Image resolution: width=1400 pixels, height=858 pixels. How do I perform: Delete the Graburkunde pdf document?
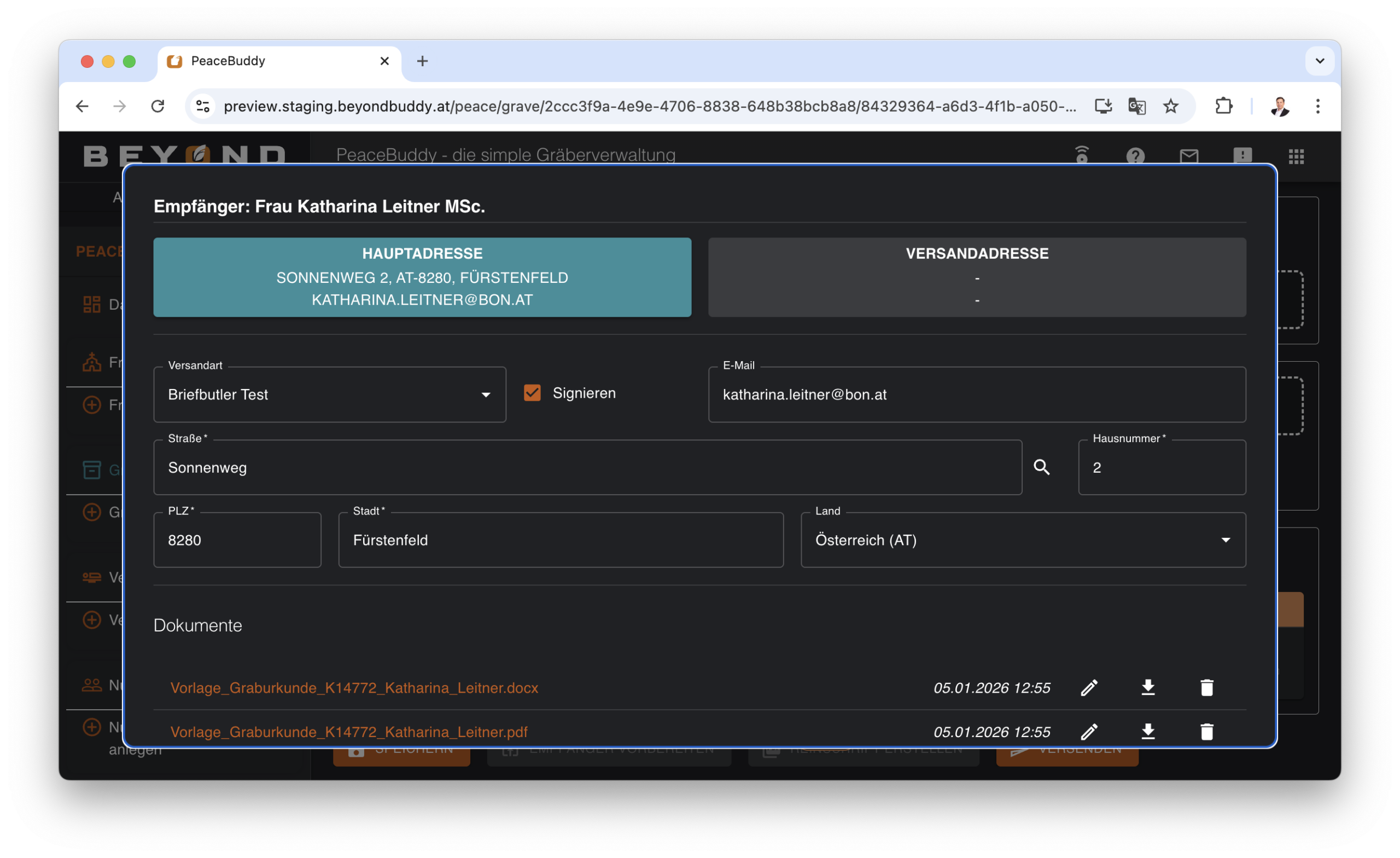[1207, 731]
